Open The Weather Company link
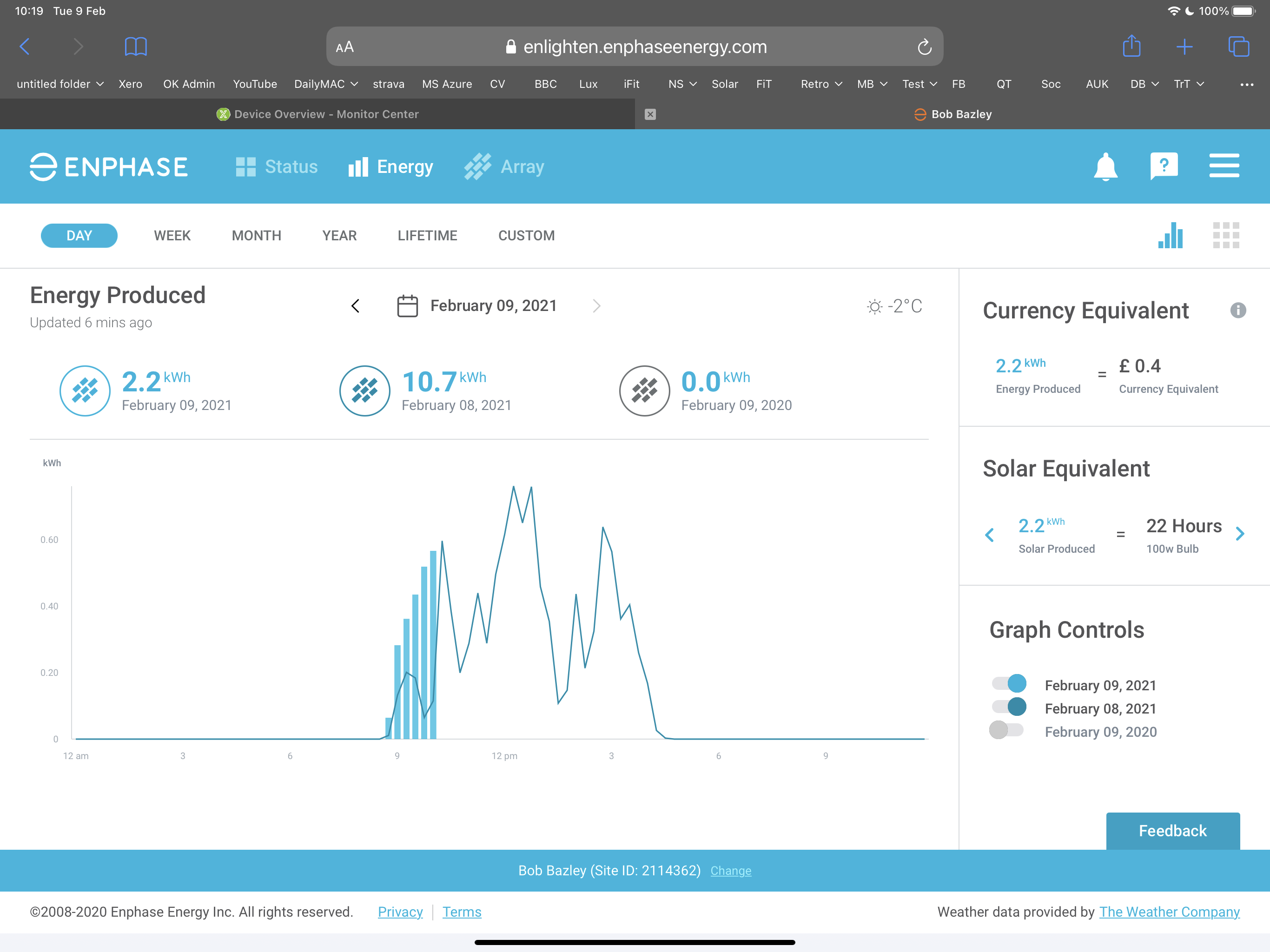 1170,912
